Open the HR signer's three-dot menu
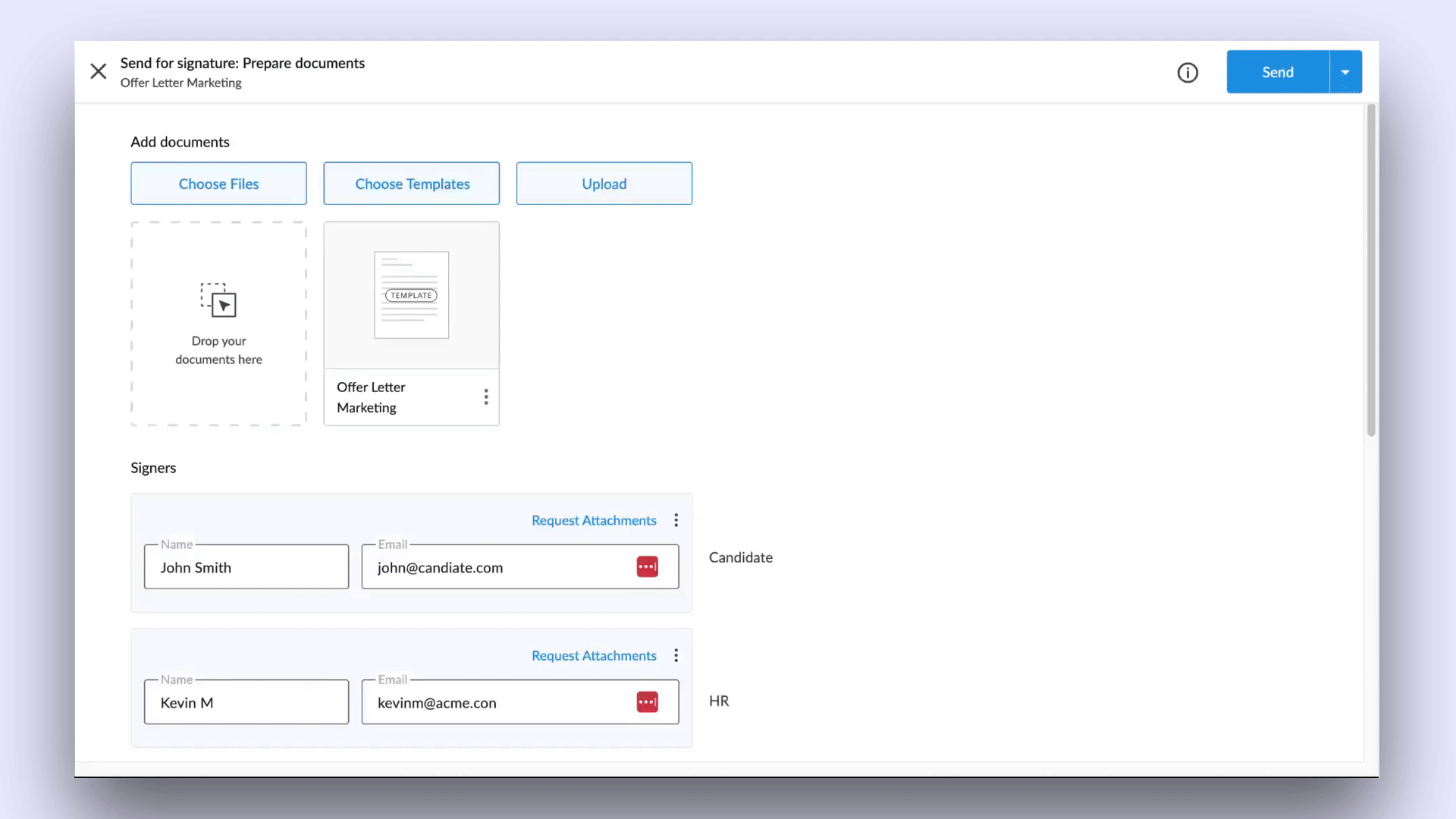1456x819 pixels. [676, 655]
